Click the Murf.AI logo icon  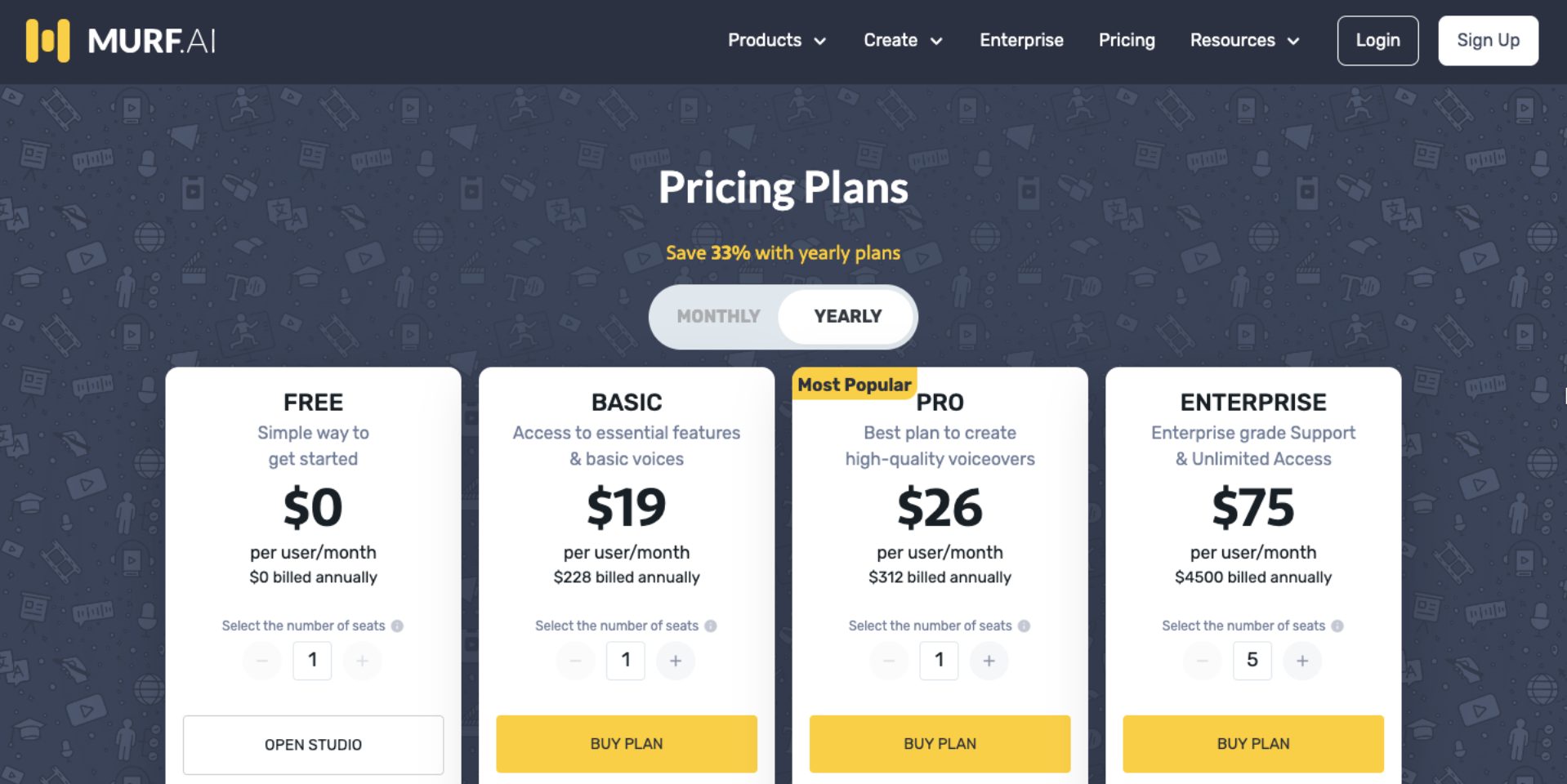(47, 41)
